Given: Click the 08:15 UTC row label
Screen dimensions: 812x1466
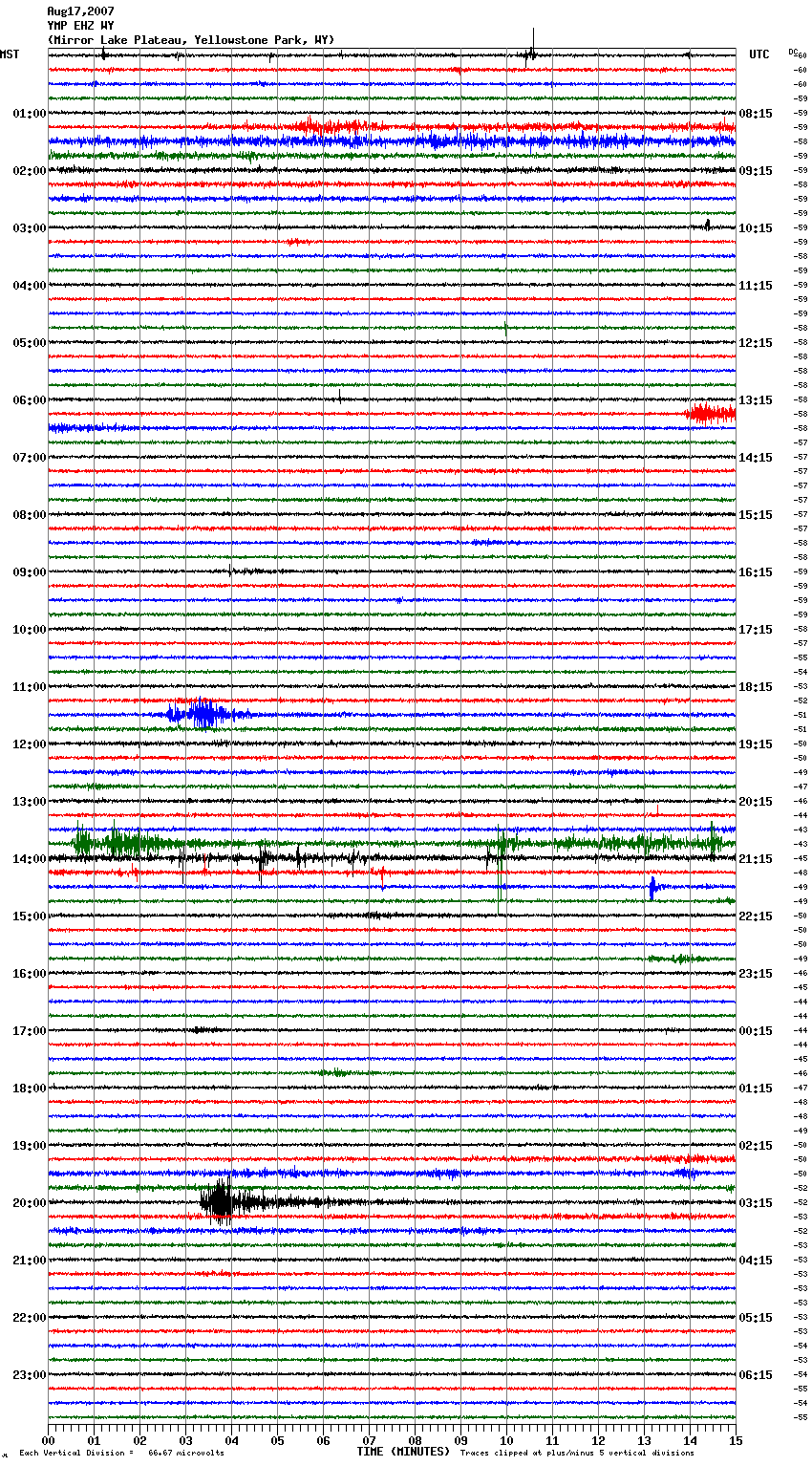Looking at the screenshot, I should pyautogui.click(x=756, y=114).
